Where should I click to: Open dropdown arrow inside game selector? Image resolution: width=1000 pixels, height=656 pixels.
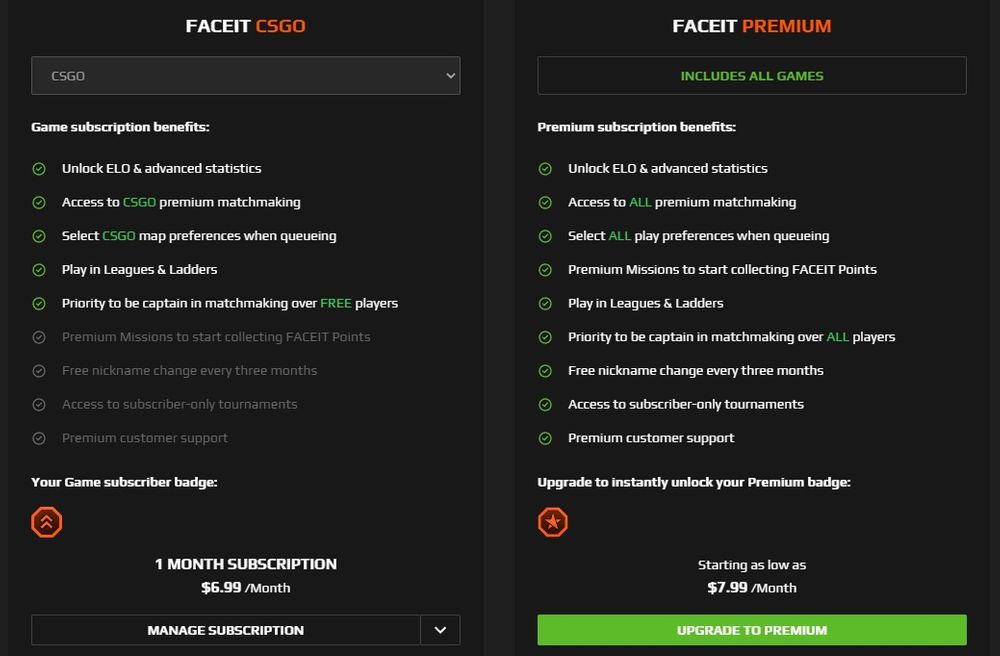[x=451, y=75]
